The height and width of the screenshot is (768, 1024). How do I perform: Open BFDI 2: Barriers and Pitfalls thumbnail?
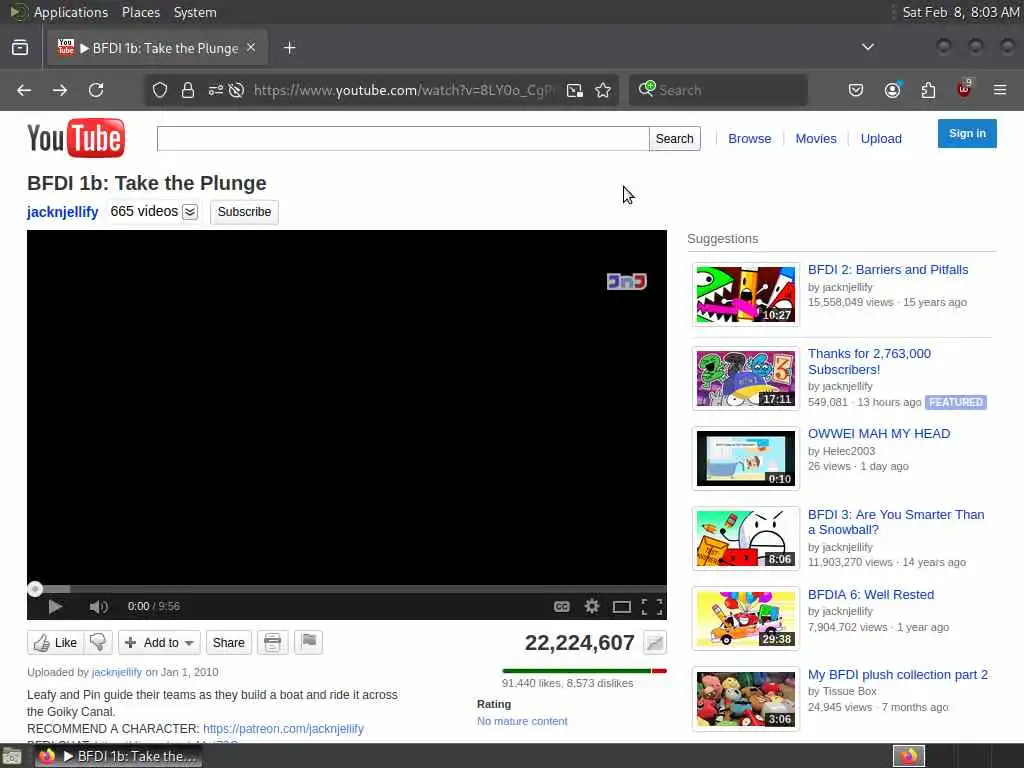746,294
